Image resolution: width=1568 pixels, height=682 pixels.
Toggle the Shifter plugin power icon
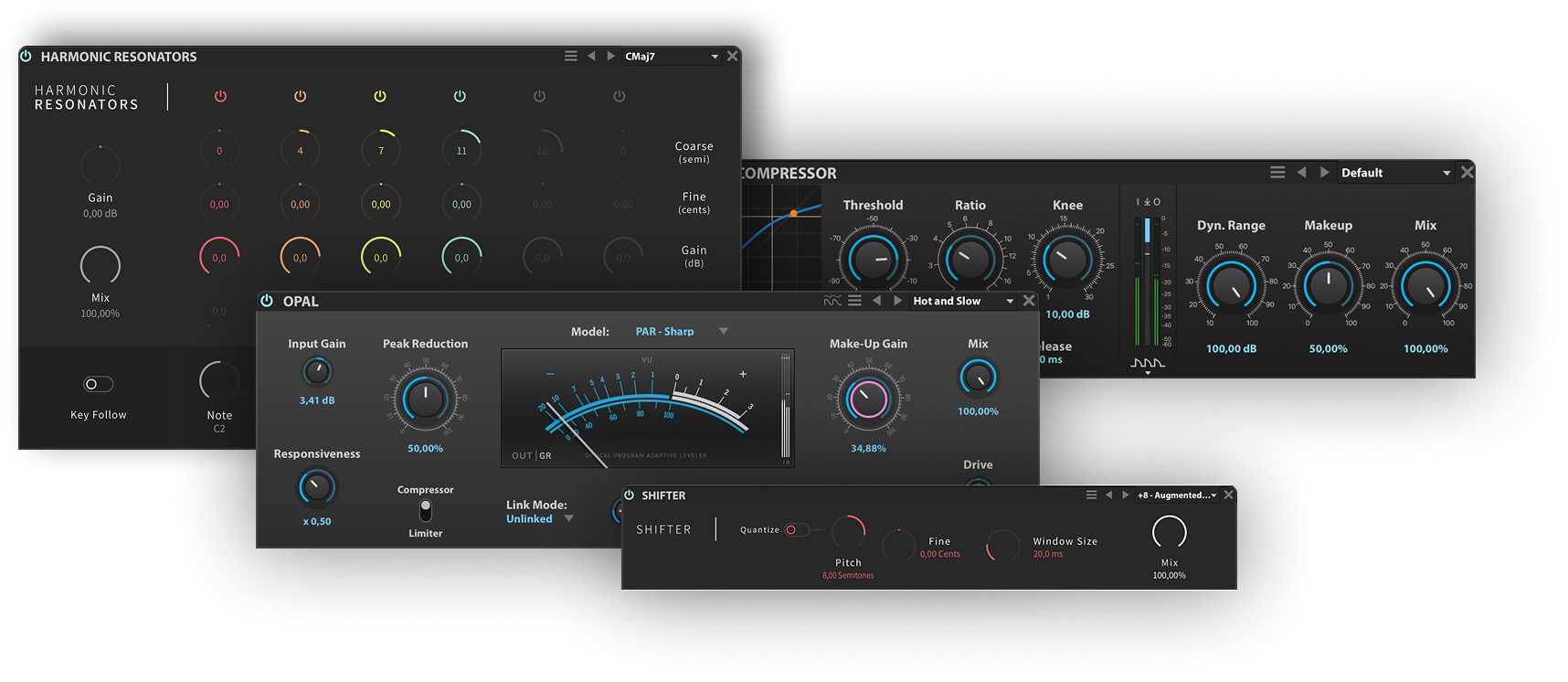[629, 495]
